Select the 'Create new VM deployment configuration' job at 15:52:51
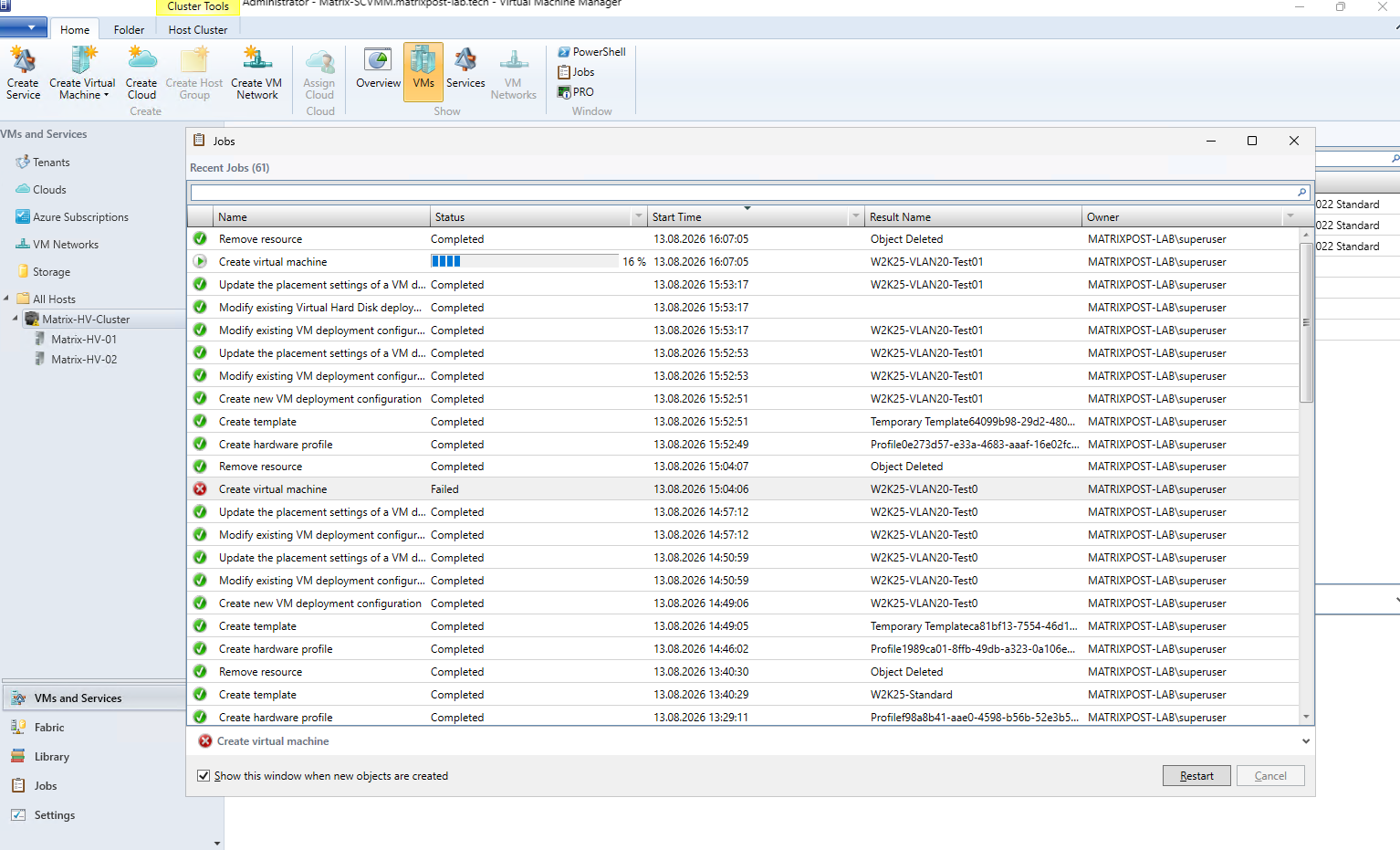Screen dimensions: 1400x850 point(743,399)
